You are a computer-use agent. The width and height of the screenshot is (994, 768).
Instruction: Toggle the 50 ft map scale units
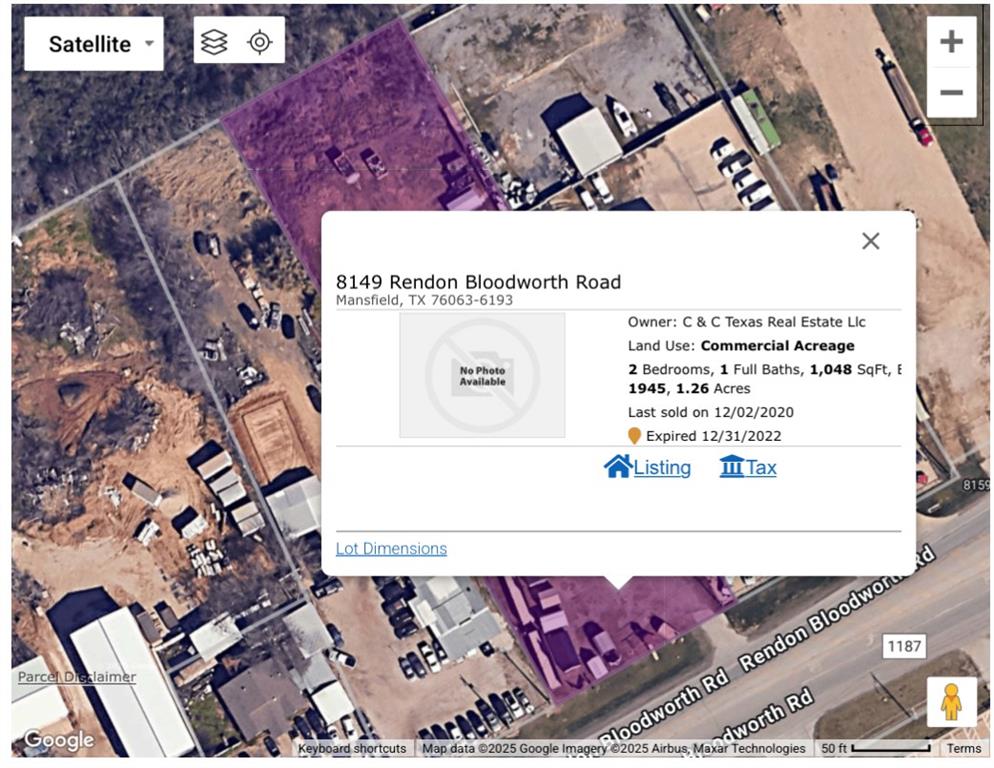pyautogui.click(x=875, y=749)
